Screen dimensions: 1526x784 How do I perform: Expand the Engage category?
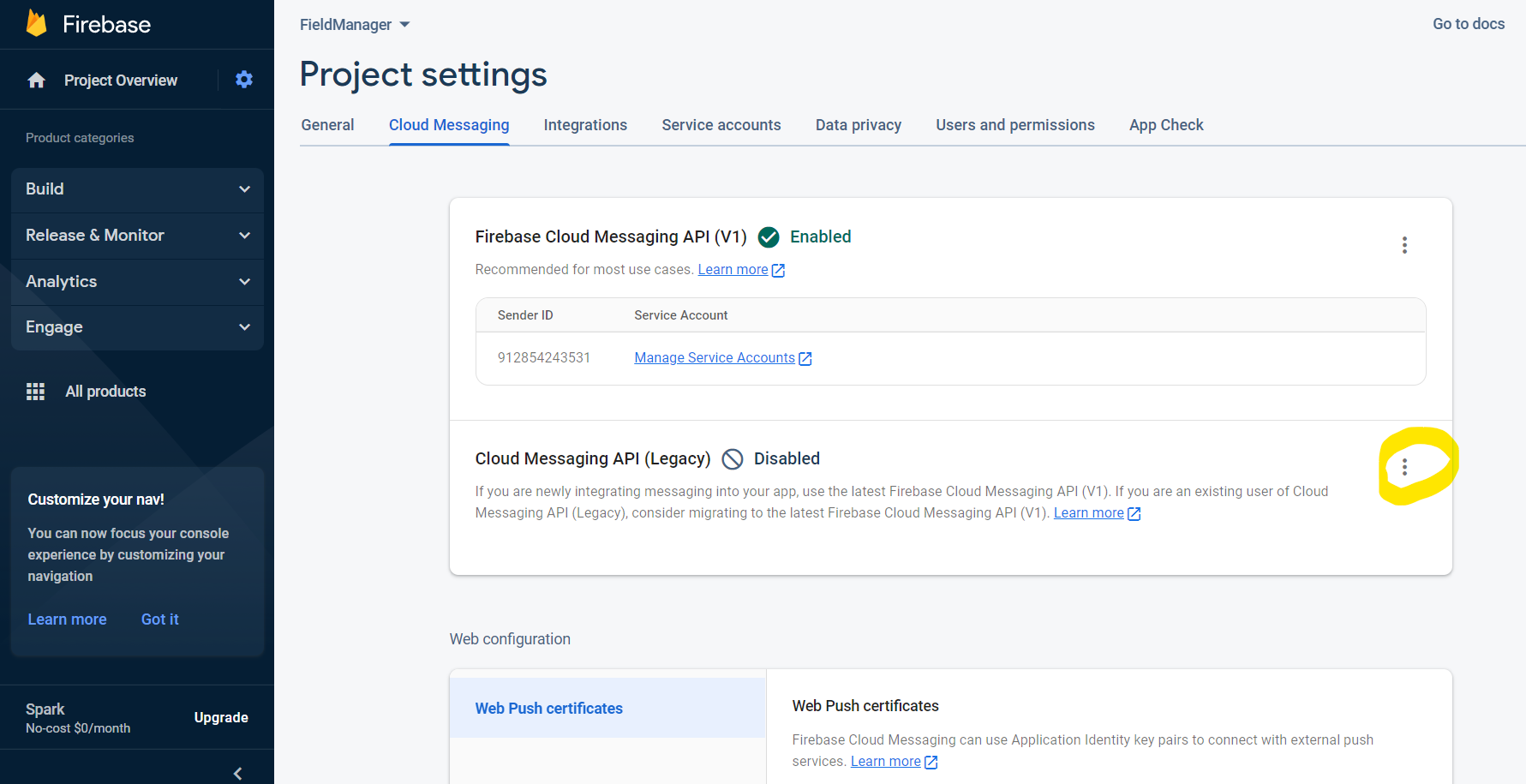pos(137,327)
